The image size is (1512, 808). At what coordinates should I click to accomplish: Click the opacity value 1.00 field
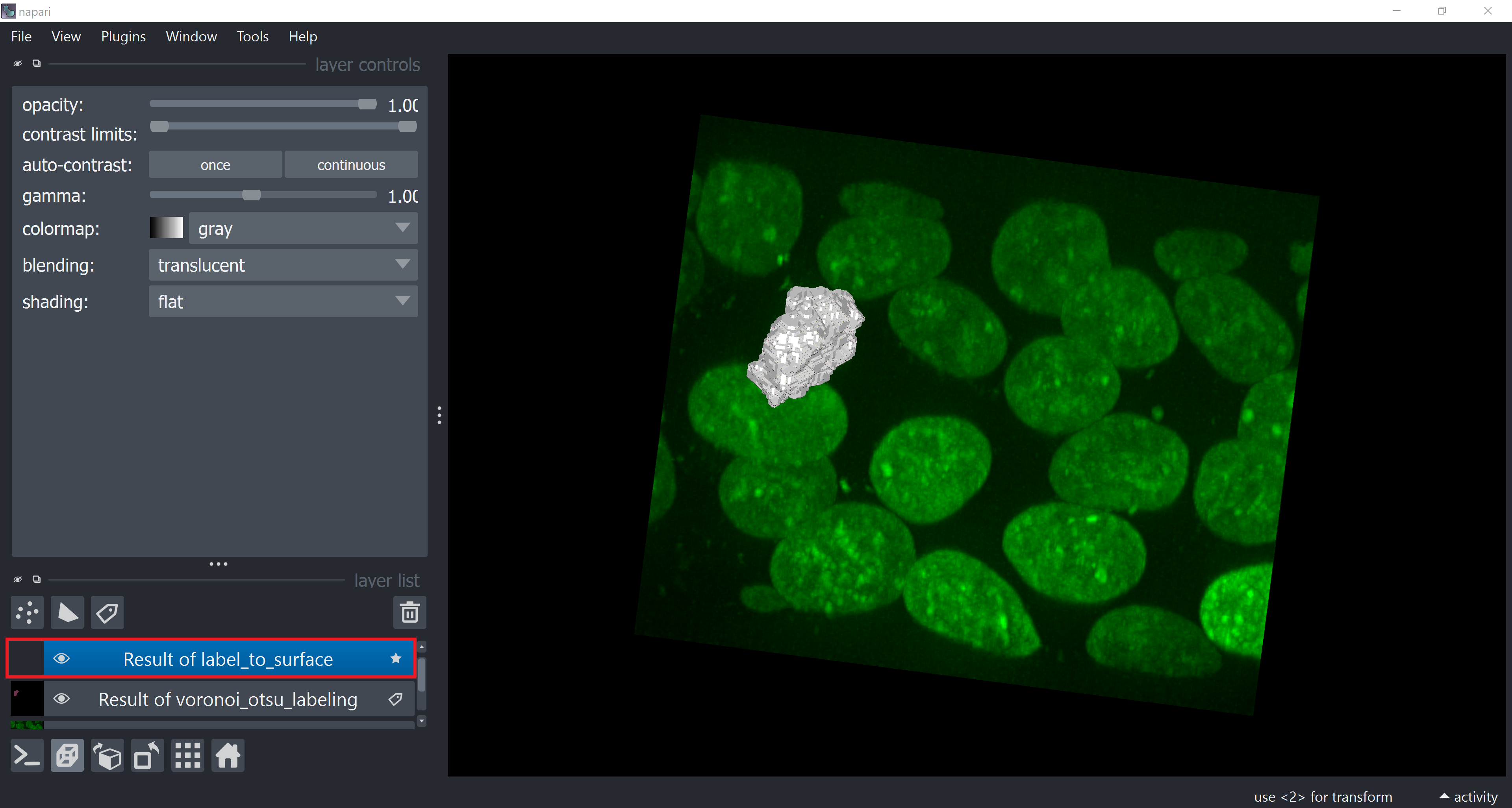403,105
